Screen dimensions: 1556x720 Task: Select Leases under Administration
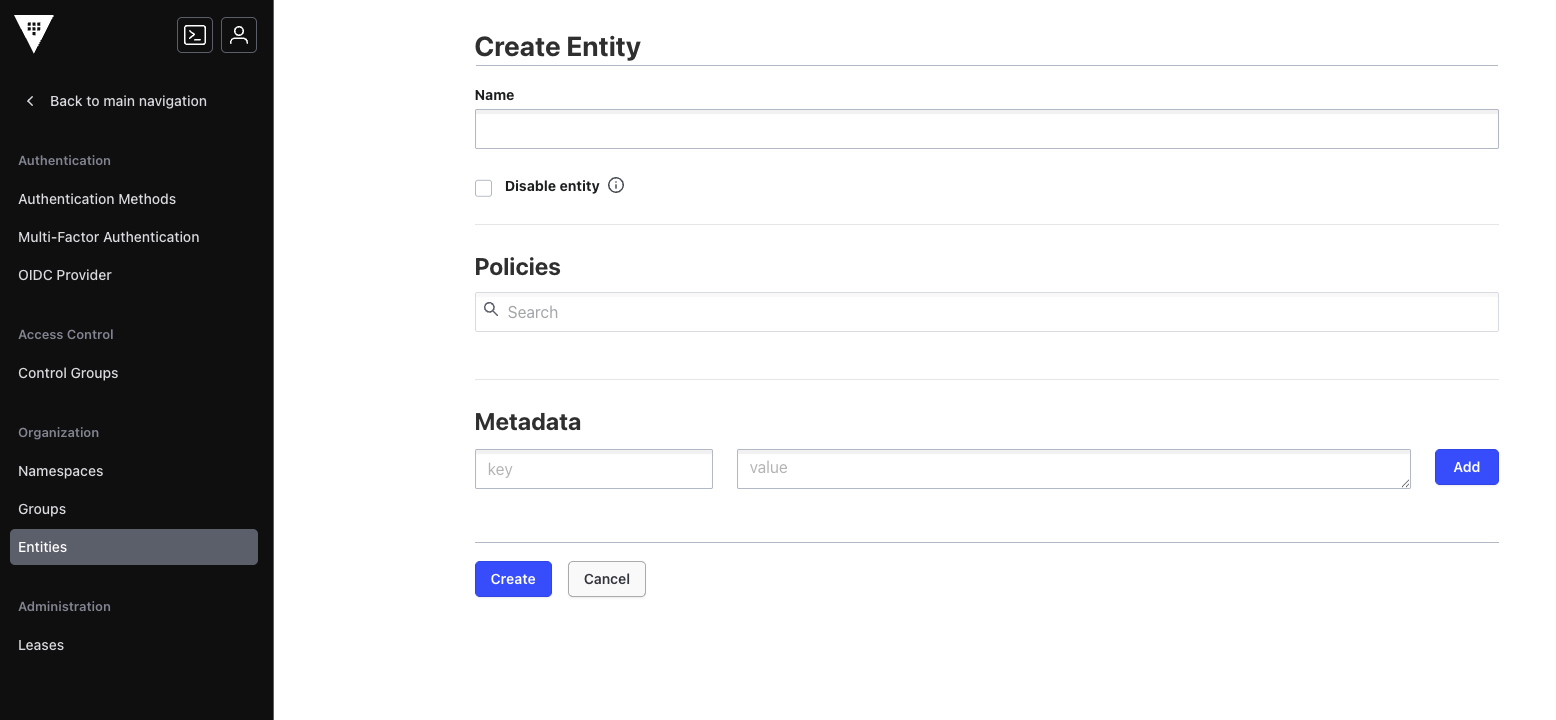(x=41, y=645)
